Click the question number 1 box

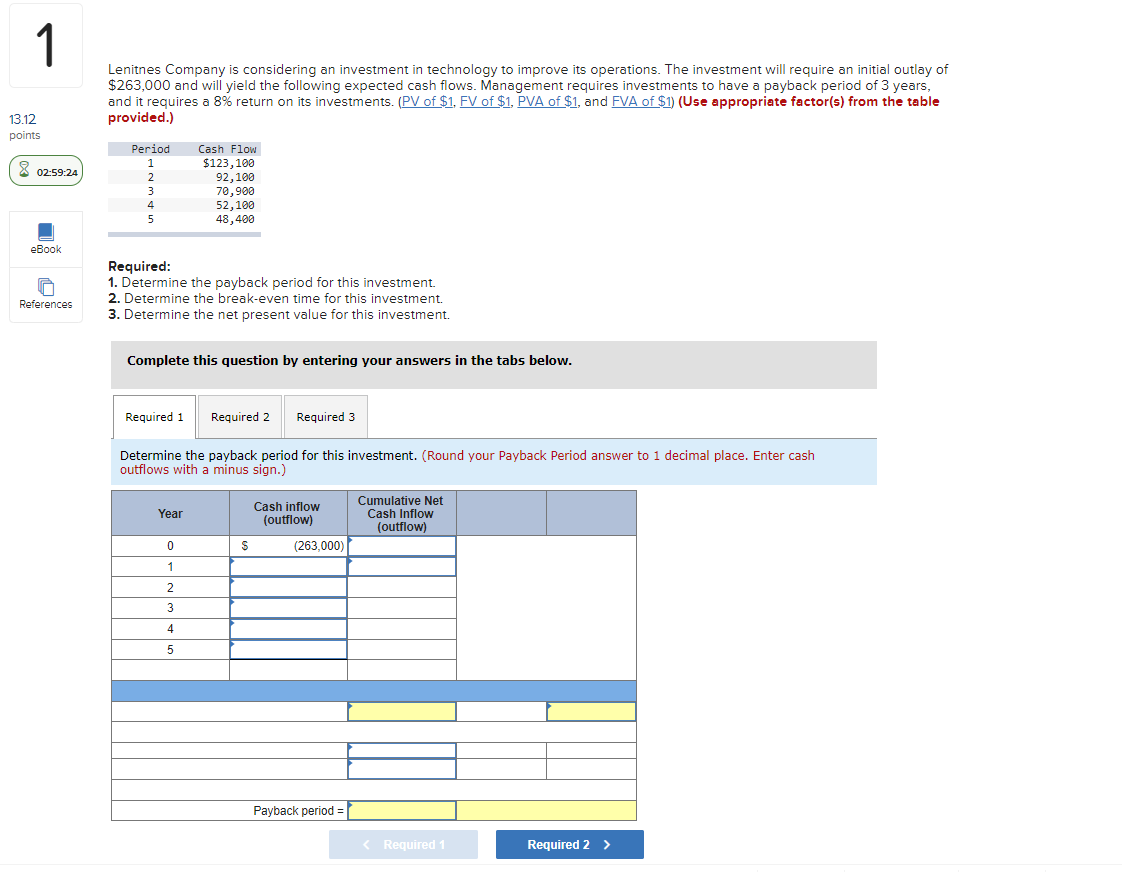46,45
